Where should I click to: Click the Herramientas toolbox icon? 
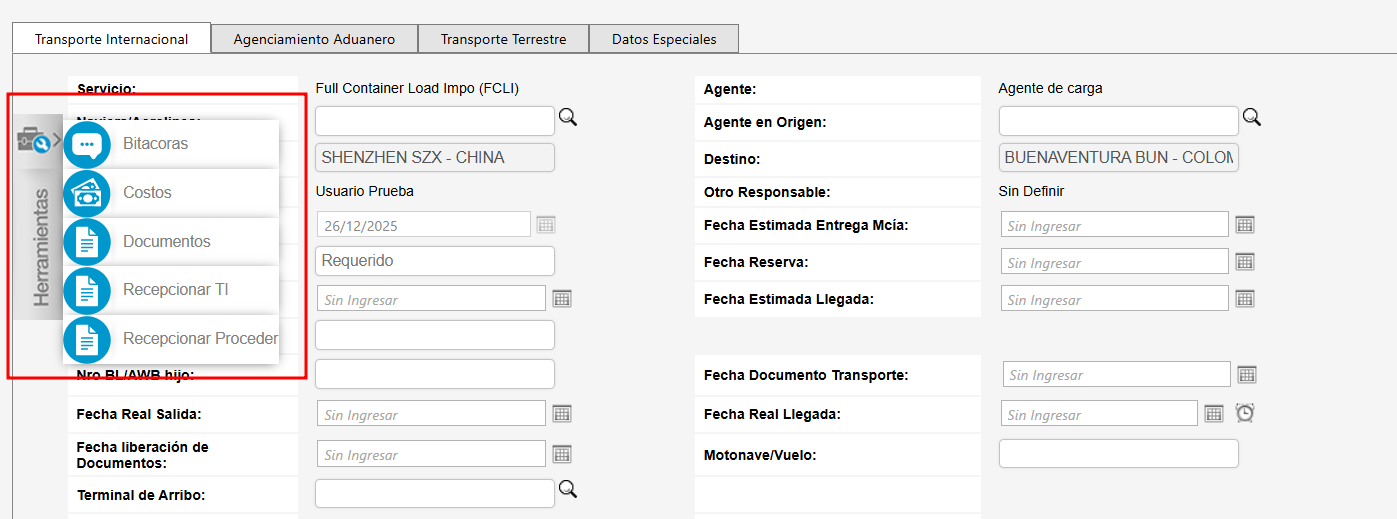[x=33, y=141]
